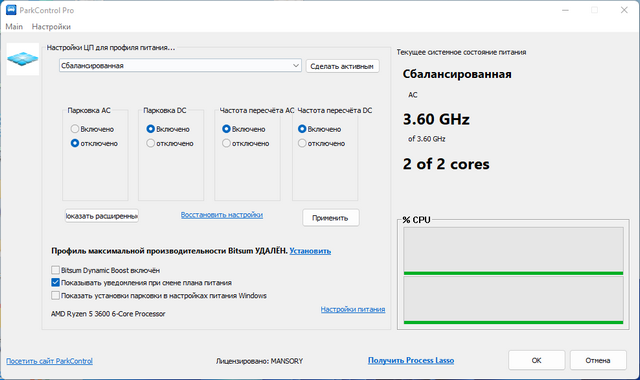Click the upper CPU core usage graph
The height and width of the screenshot is (380, 640).
click(513, 251)
